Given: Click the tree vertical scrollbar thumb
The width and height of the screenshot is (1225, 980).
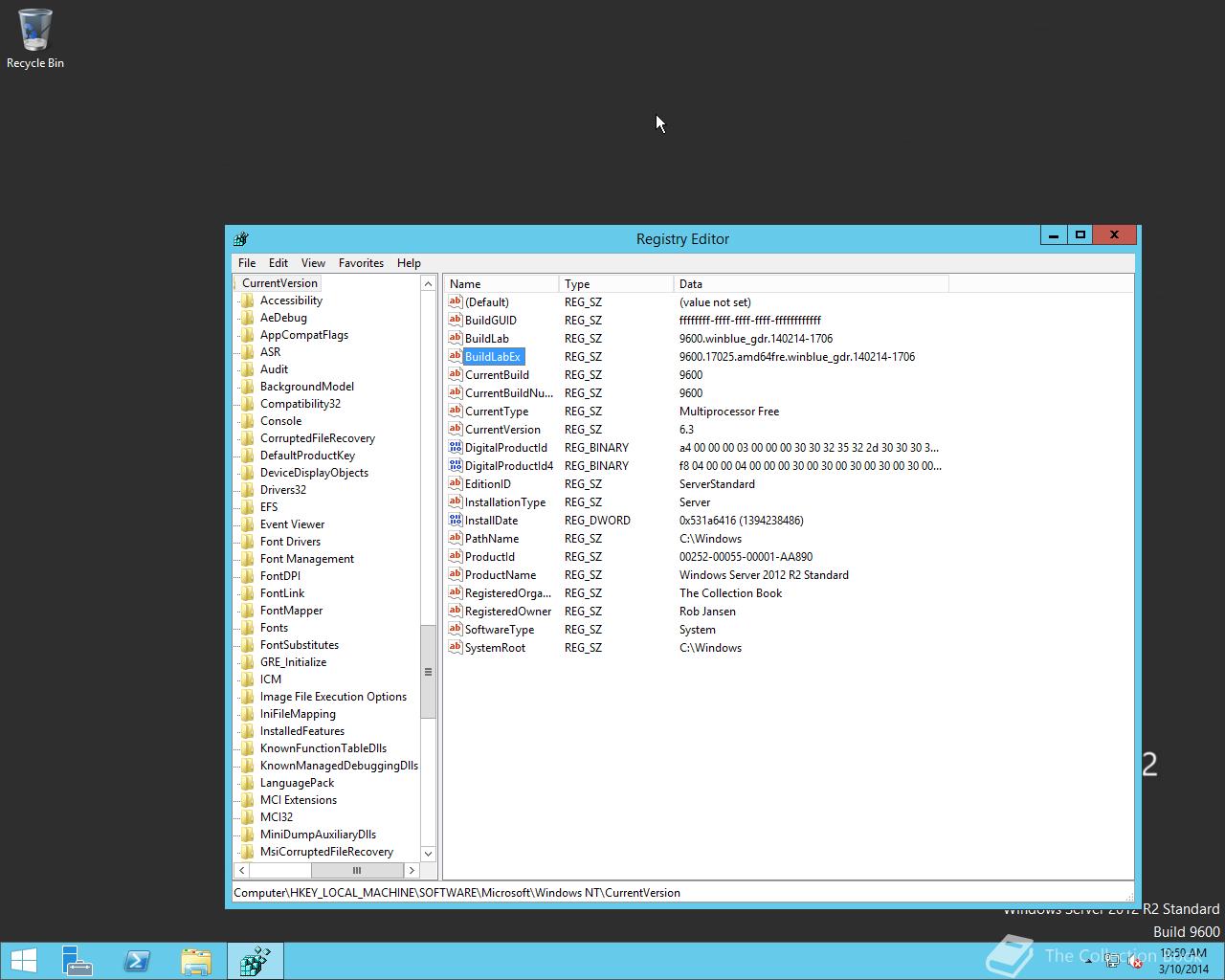Looking at the screenshot, I should [428, 672].
